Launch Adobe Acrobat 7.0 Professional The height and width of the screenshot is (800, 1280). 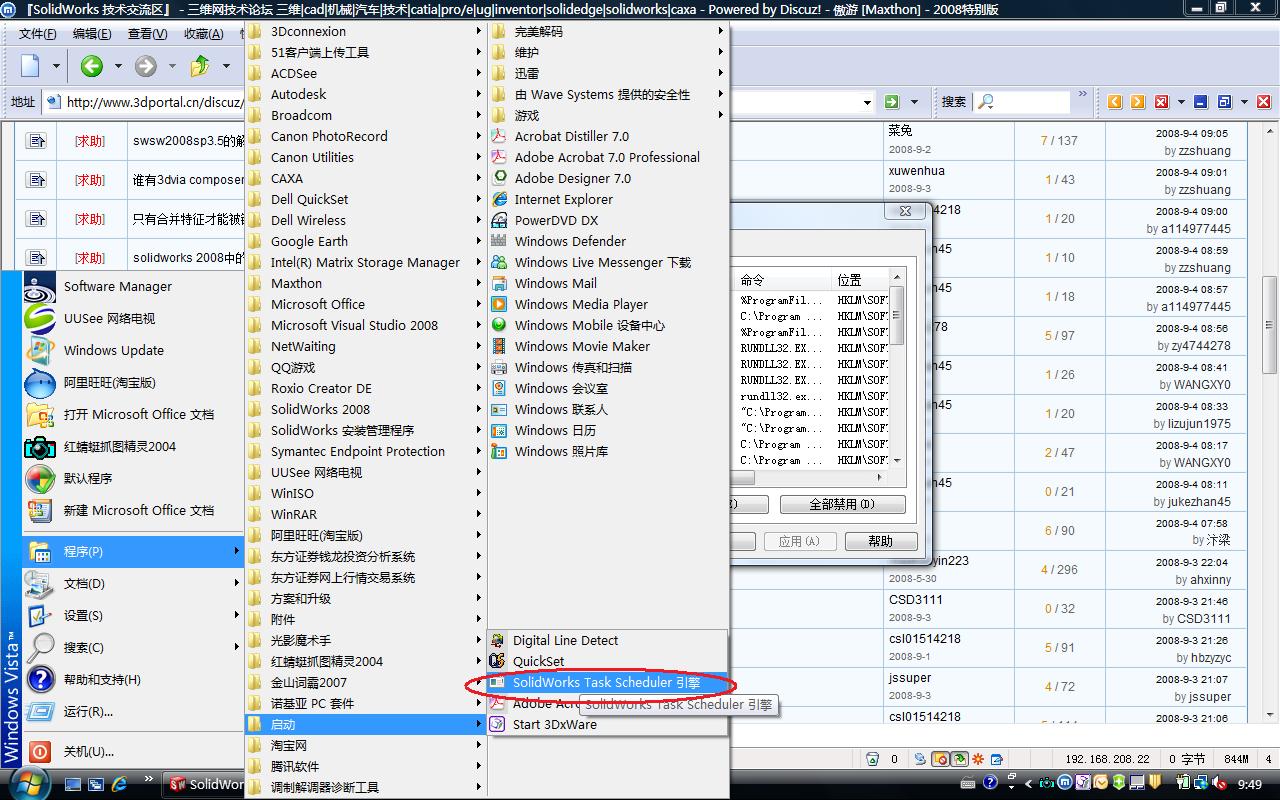coord(608,157)
